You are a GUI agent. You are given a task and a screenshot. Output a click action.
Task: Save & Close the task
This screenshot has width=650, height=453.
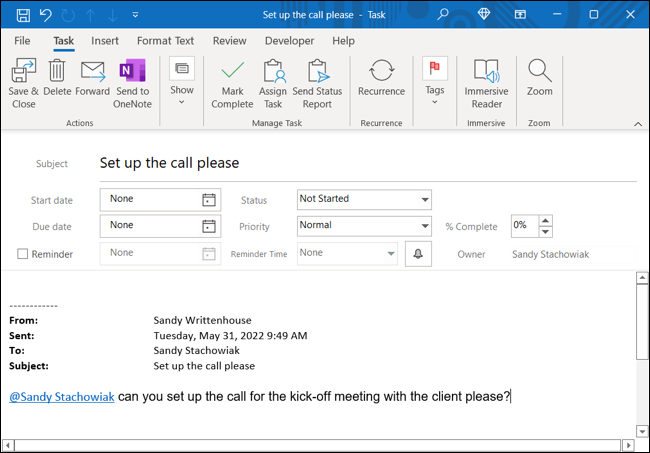click(24, 84)
